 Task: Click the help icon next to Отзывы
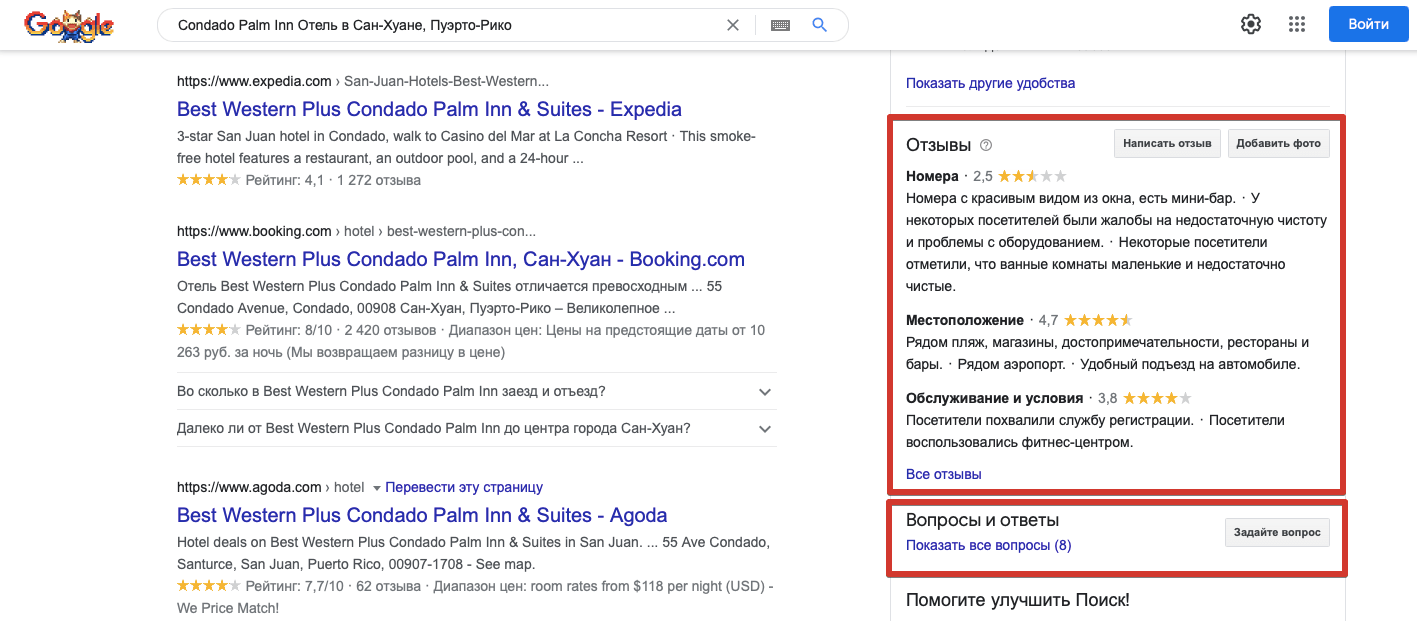coord(986,145)
